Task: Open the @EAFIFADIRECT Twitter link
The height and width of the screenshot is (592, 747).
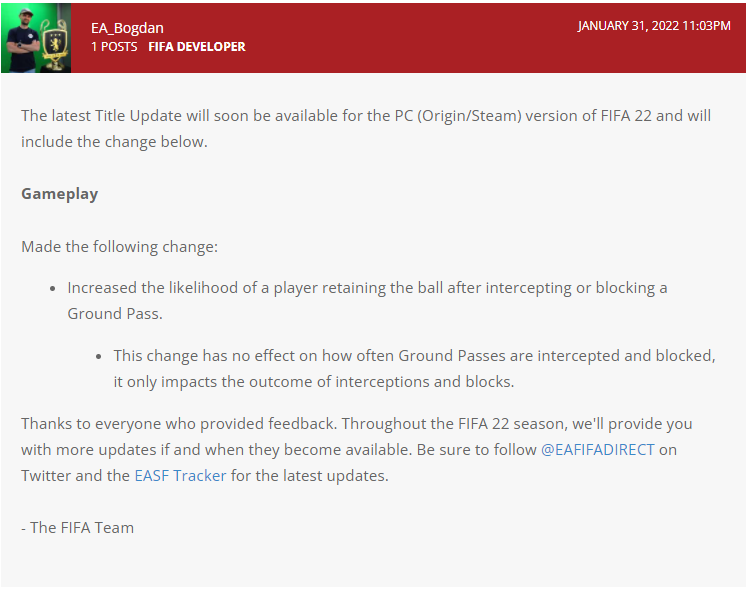Action: coord(597,449)
